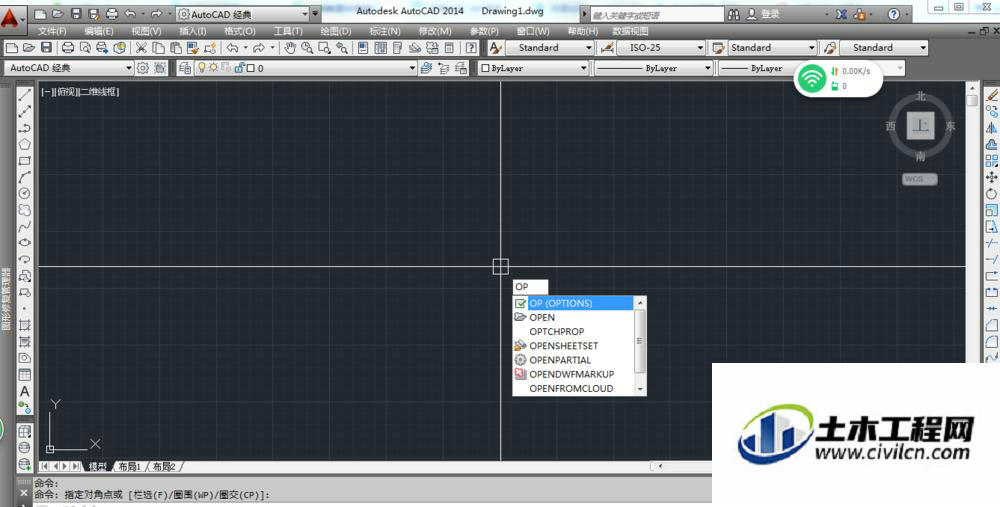Click the 上 top face of ViewCube
1000x507 pixels.
coord(920,125)
